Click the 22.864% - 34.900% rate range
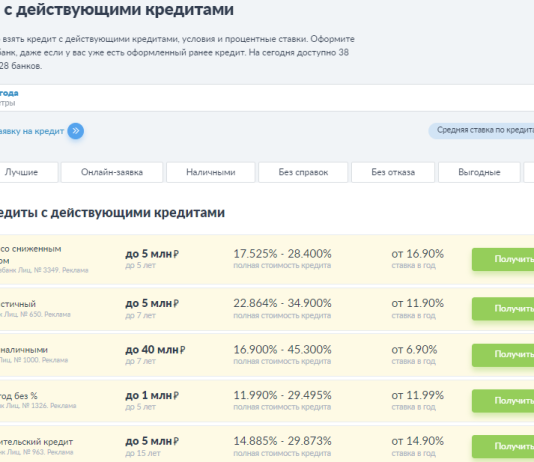 tap(282, 303)
